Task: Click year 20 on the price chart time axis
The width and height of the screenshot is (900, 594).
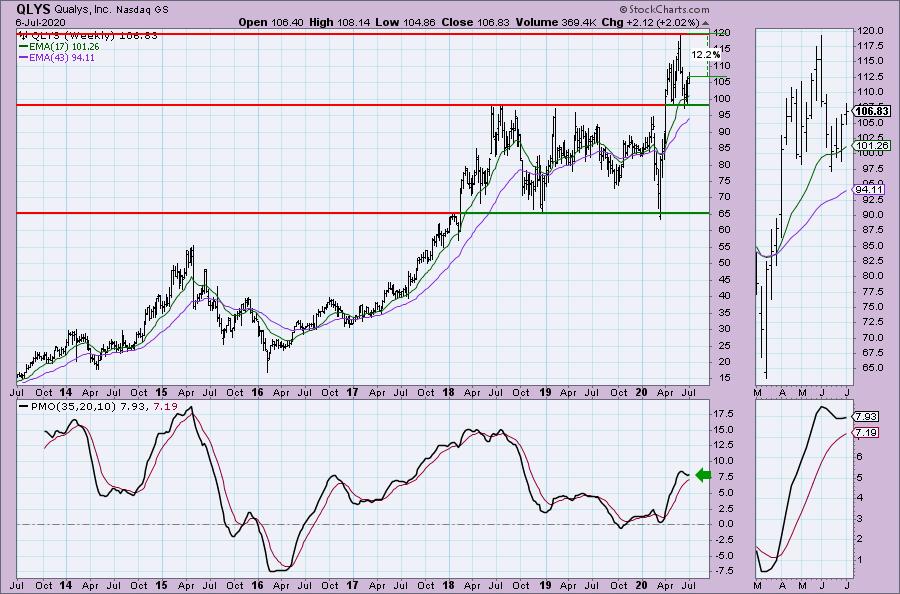Action: click(x=641, y=393)
